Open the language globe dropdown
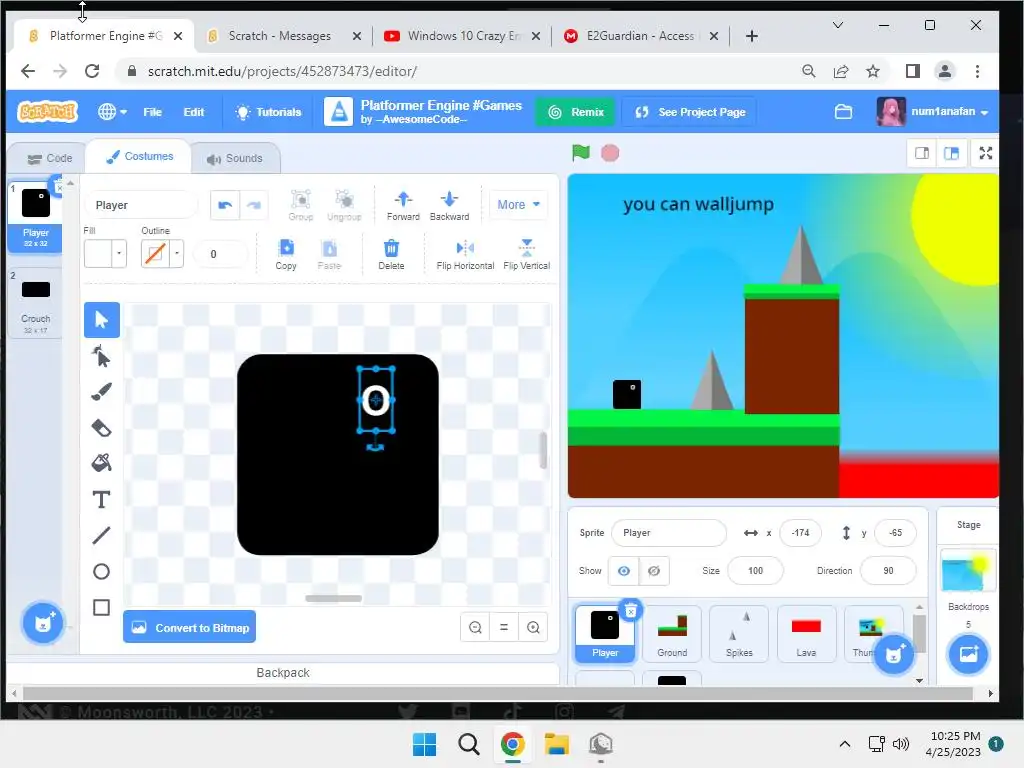 coord(112,112)
